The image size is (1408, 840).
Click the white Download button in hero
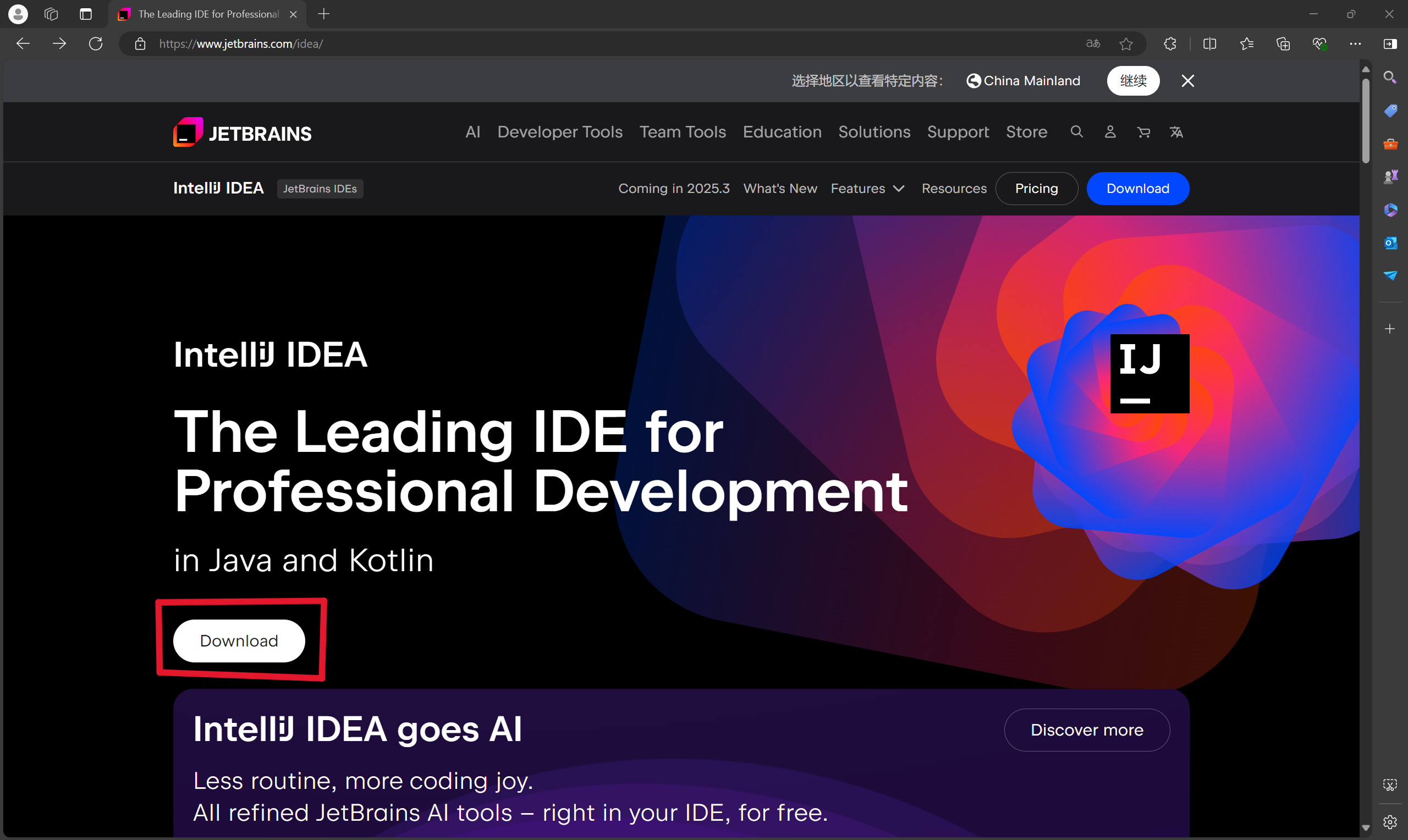(x=238, y=641)
